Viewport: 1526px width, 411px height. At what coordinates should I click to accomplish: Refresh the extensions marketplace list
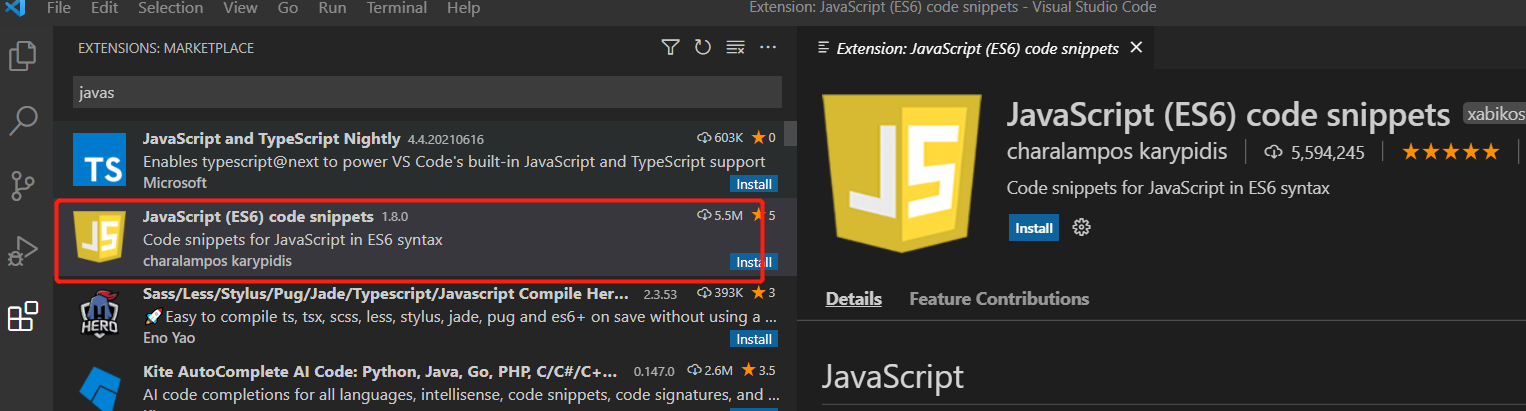click(703, 47)
